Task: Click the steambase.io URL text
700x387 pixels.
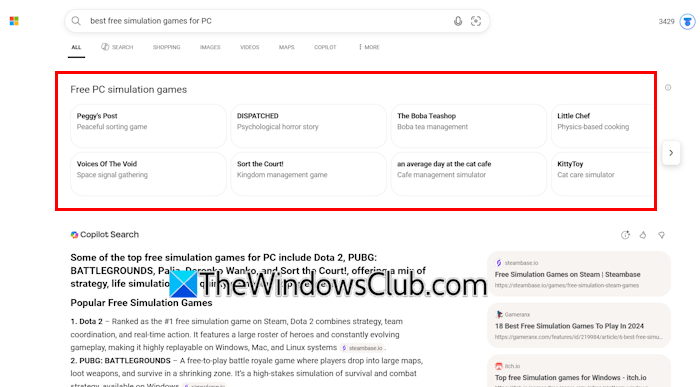Action: tap(567, 286)
